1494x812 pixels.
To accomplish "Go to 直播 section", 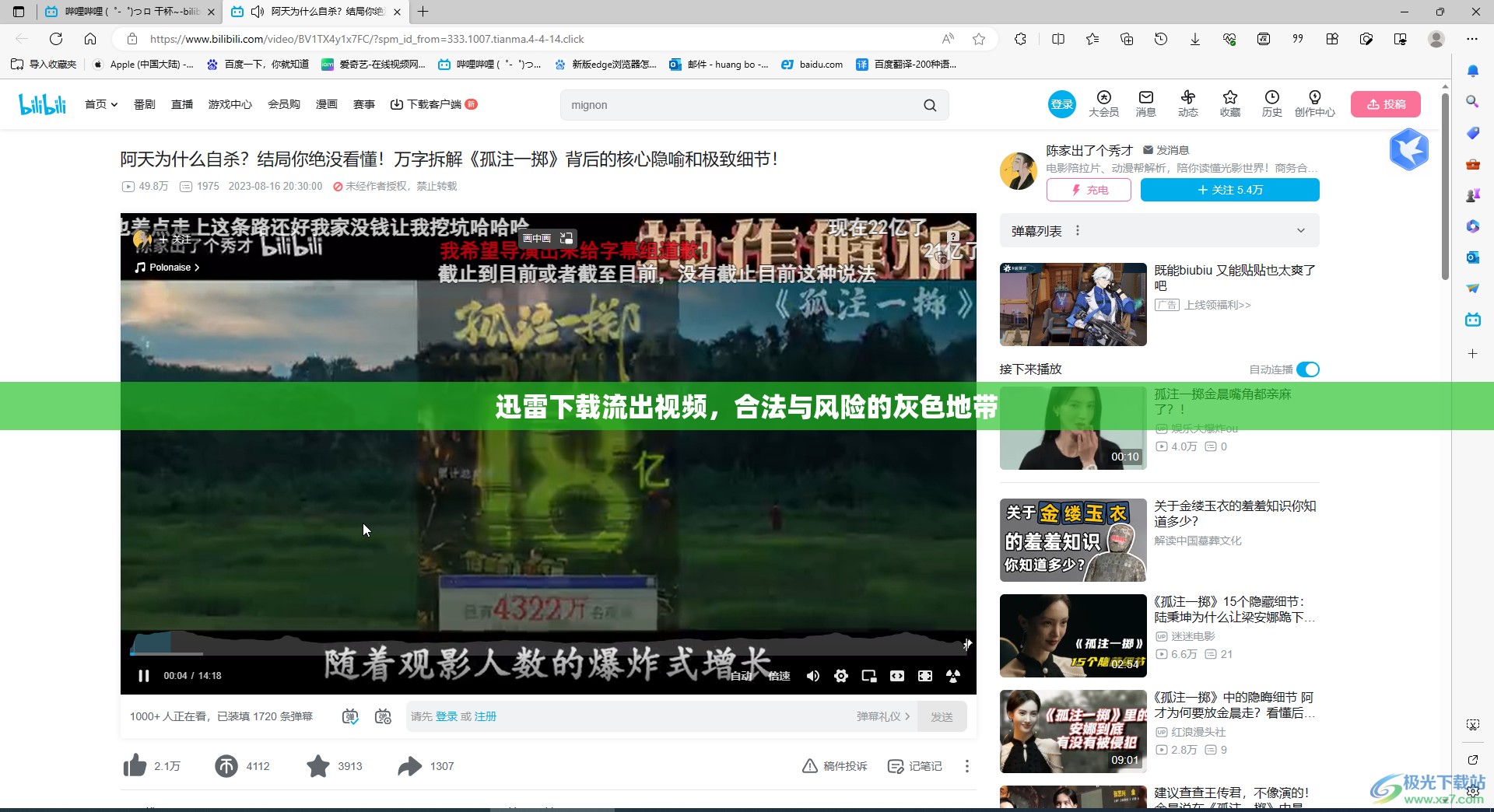I will click(x=182, y=104).
